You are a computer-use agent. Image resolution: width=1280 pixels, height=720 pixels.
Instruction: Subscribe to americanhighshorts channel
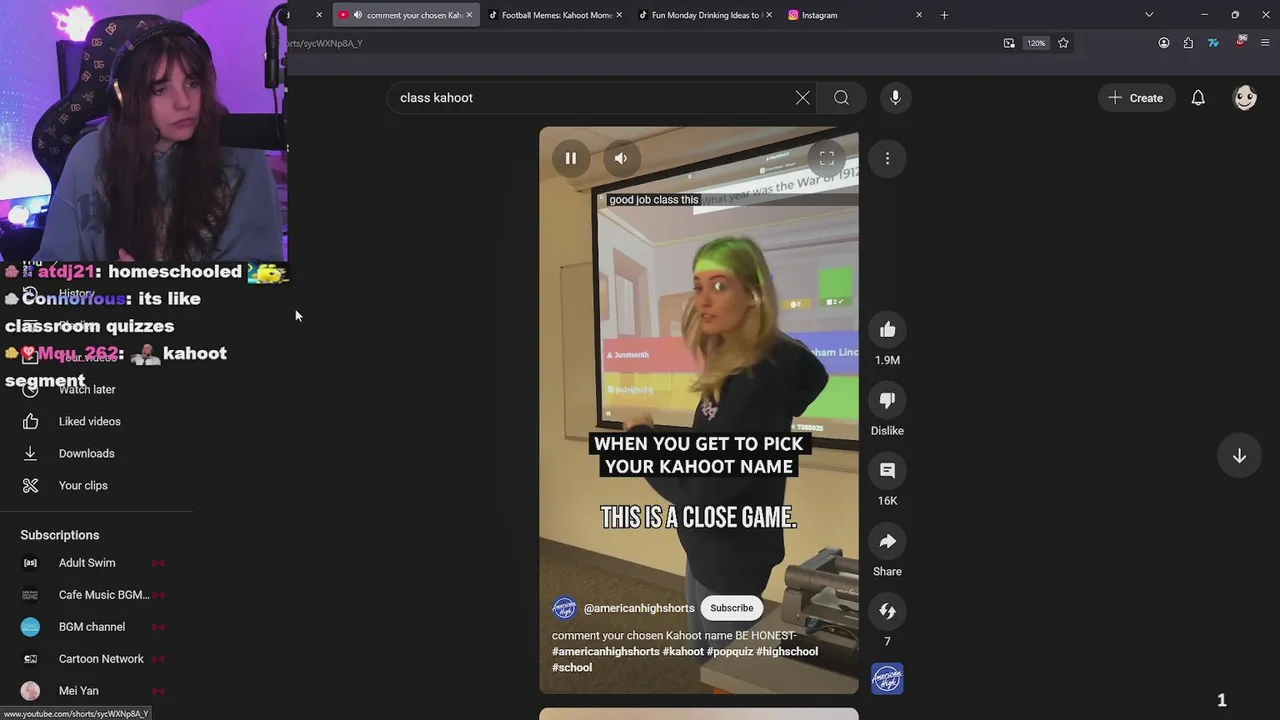pos(731,608)
